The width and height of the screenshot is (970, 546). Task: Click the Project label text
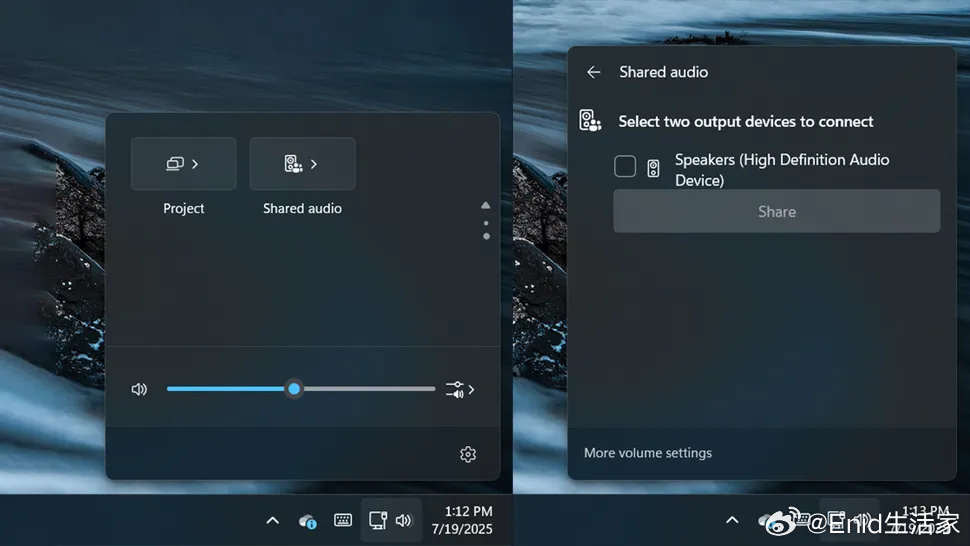pyautogui.click(x=184, y=208)
